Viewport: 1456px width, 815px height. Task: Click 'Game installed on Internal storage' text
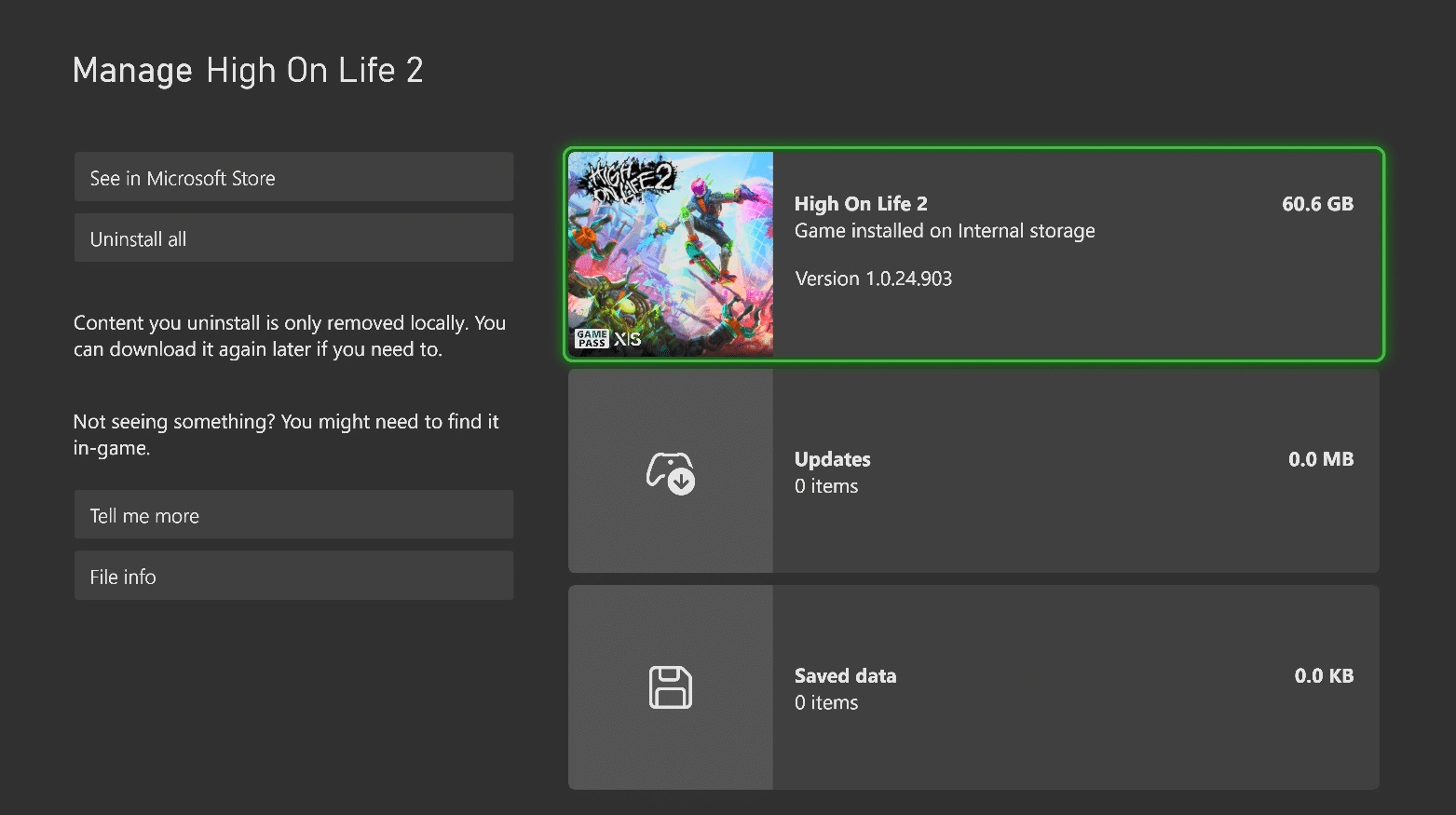point(944,231)
